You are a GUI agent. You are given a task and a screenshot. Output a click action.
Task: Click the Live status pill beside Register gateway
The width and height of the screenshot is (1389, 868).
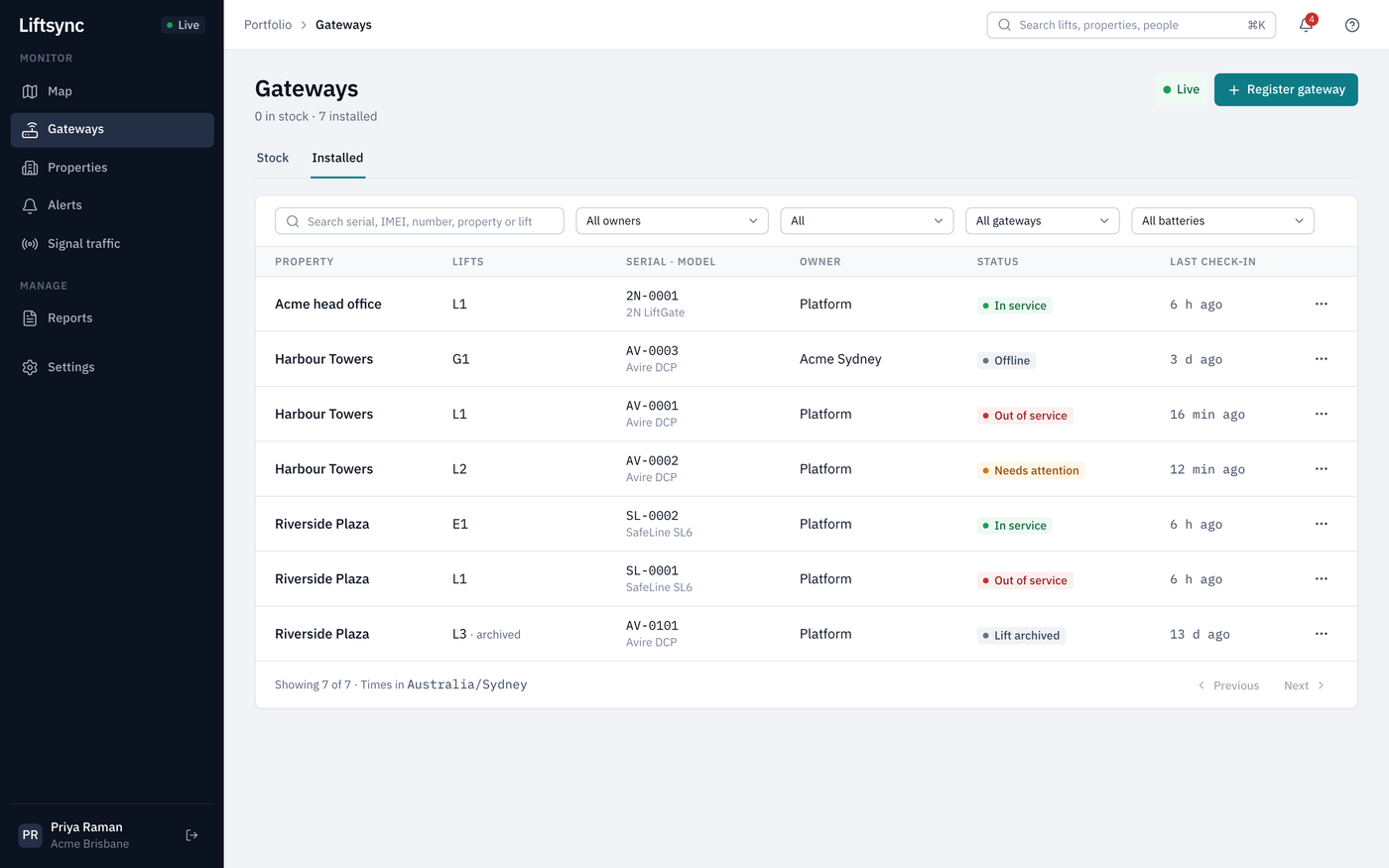[1181, 89]
